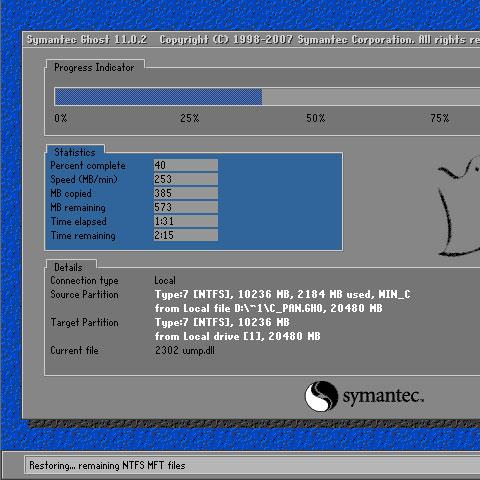Image resolution: width=480 pixels, height=480 pixels.
Task: Click the blue progress bar fill
Action: 158,97
